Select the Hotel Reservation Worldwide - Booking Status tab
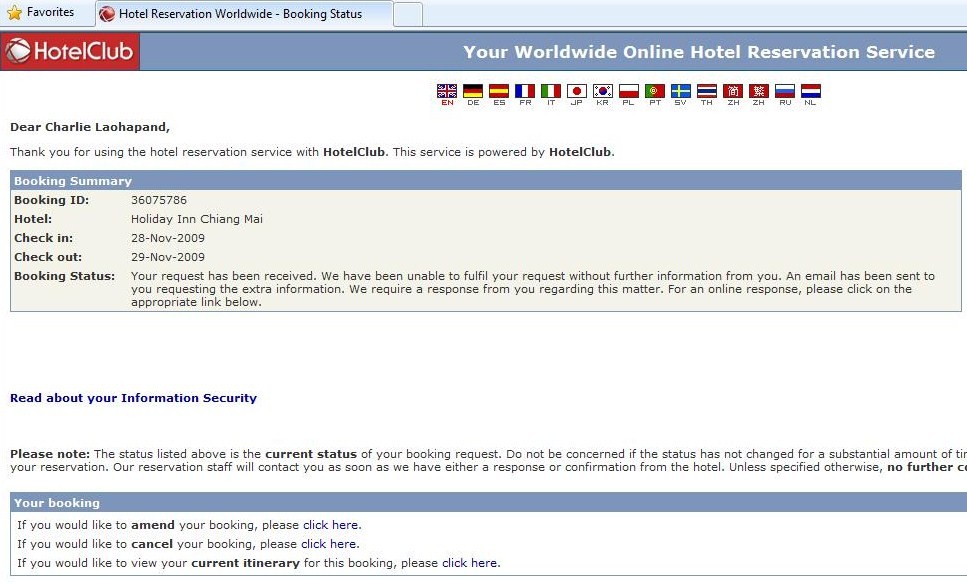The image size is (967, 583). 244,14
